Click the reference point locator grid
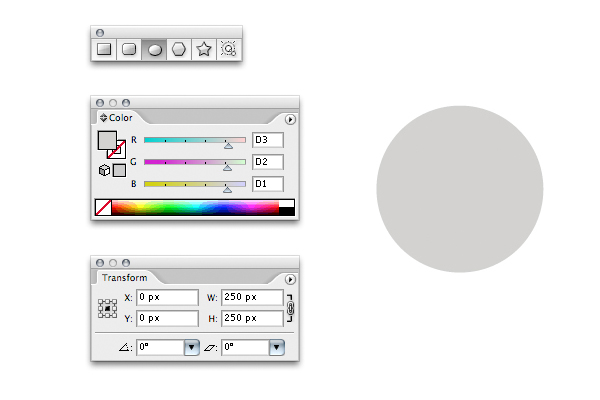Screen dimensions: 600x400 click(107, 309)
